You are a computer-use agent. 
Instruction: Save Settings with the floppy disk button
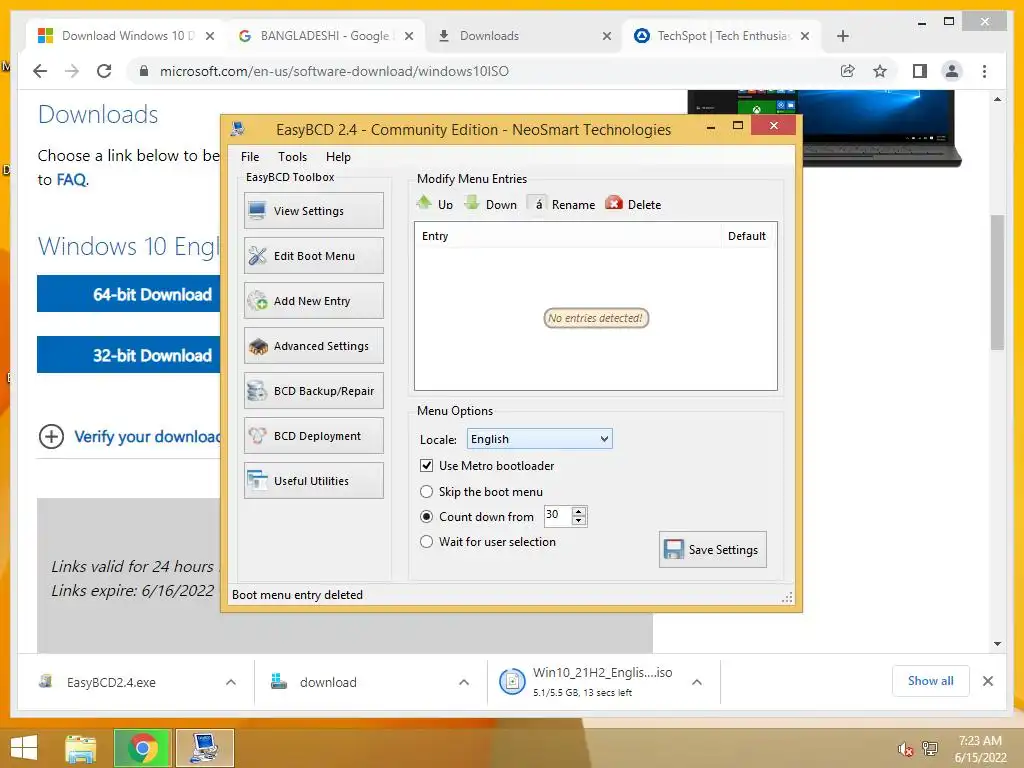point(712,549)
